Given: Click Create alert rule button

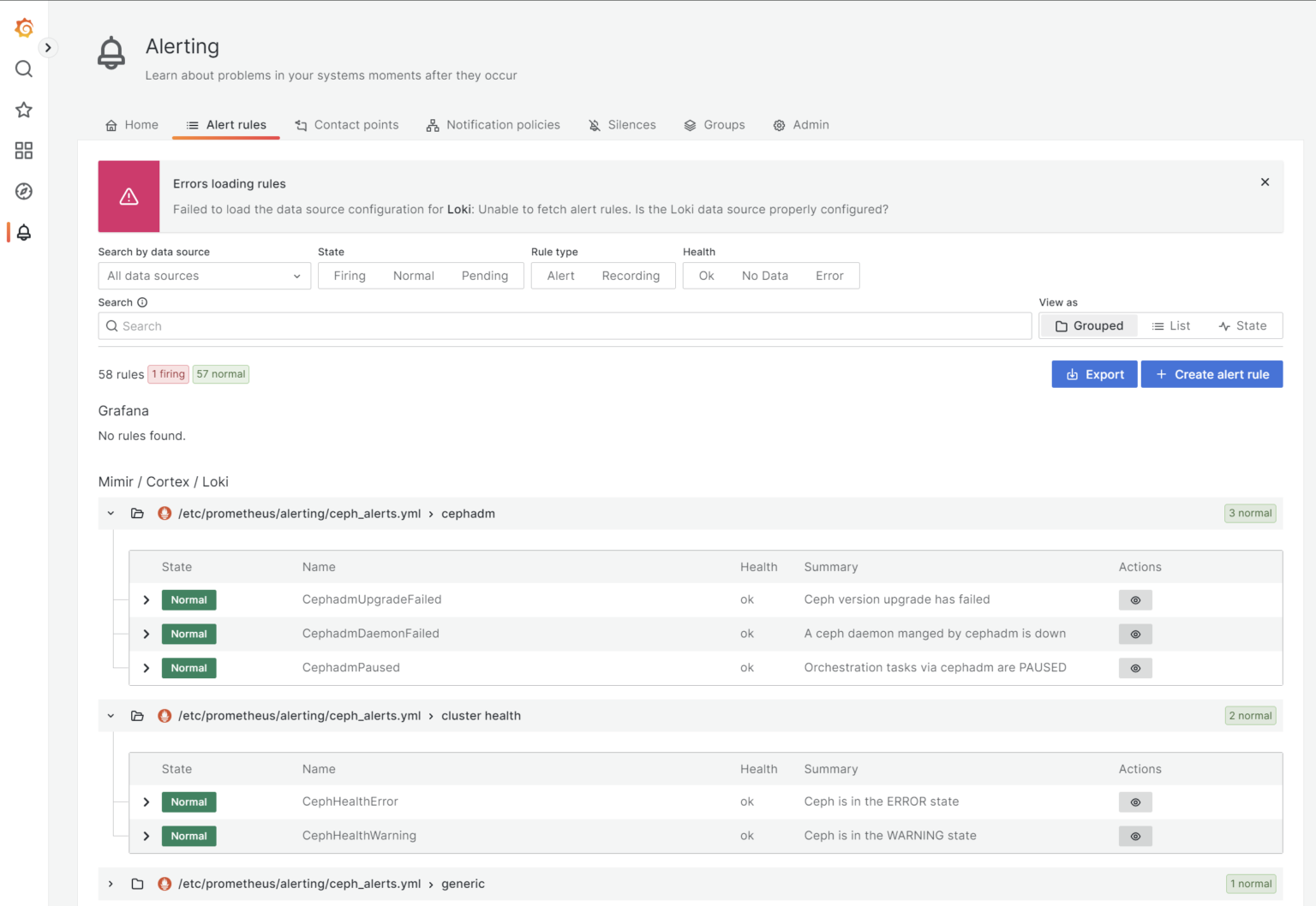Looking at the screenshot, I should 1211,374.
